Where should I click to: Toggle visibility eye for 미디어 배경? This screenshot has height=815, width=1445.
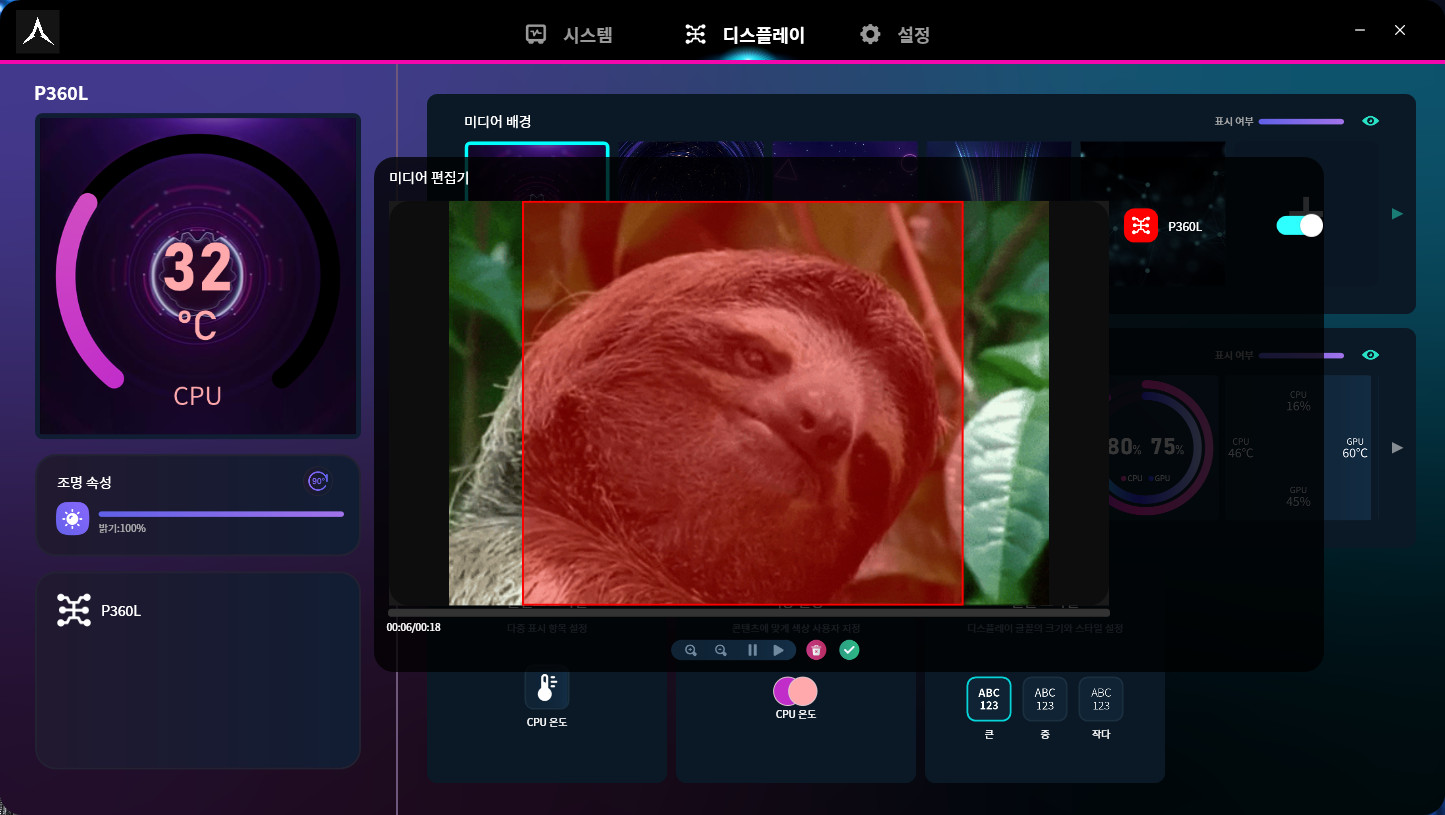tap(1370, 121)
